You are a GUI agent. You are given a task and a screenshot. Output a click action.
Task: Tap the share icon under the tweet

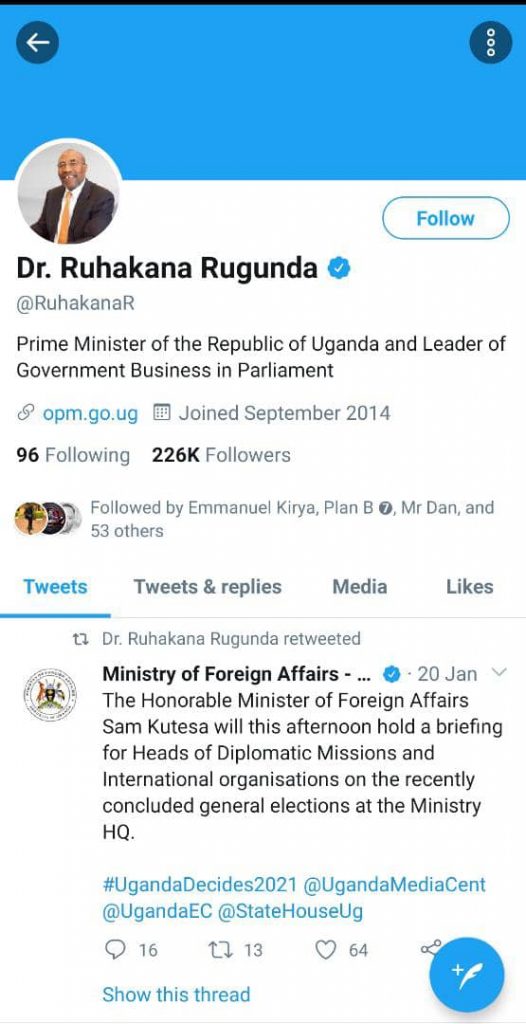pos(431,947)
